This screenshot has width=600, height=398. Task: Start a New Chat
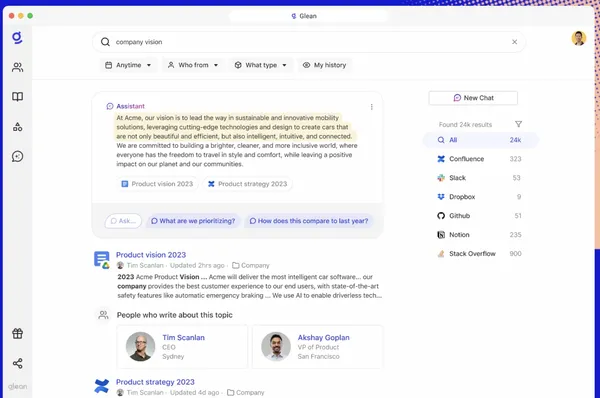(x=473, y=98)
